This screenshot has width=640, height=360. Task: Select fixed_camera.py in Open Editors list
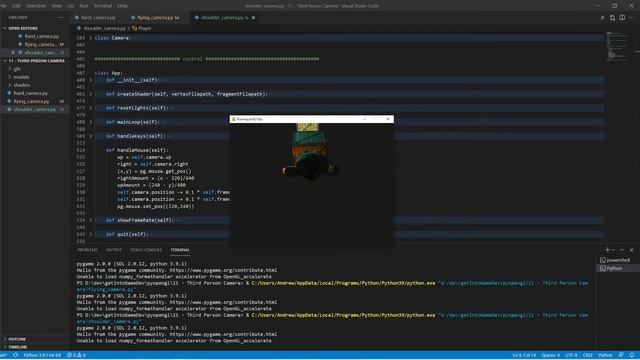[42, 36]
